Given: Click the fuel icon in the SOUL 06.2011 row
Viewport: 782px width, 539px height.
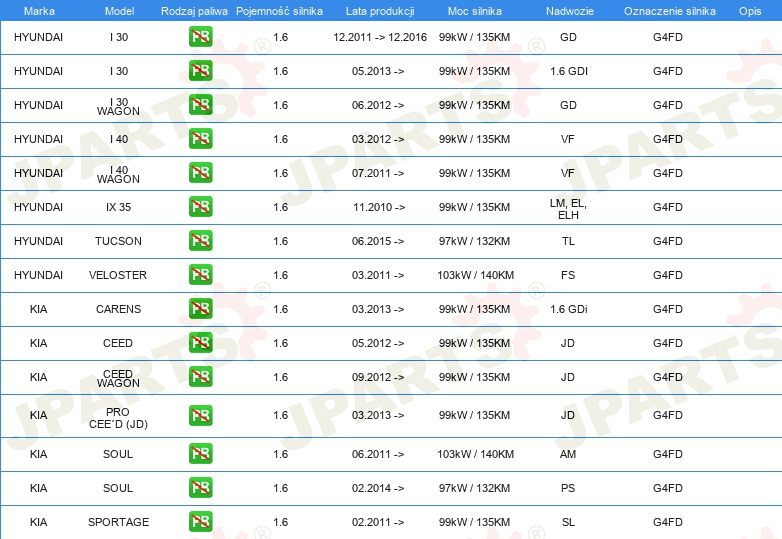Looking at the screenshot, I should [200, 454].
